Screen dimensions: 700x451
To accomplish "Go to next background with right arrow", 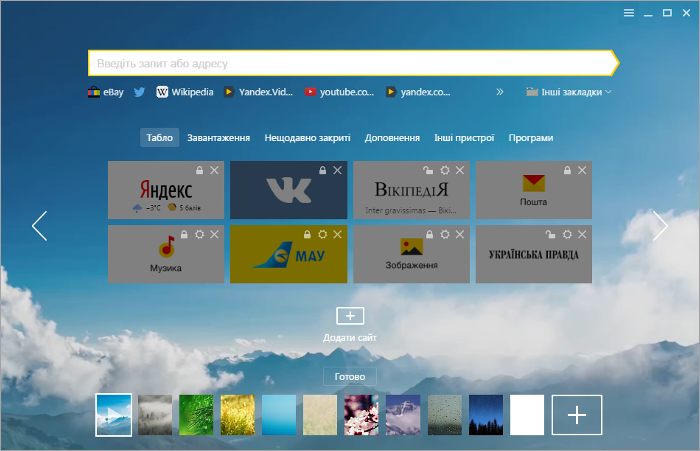I will click(660, 226).
